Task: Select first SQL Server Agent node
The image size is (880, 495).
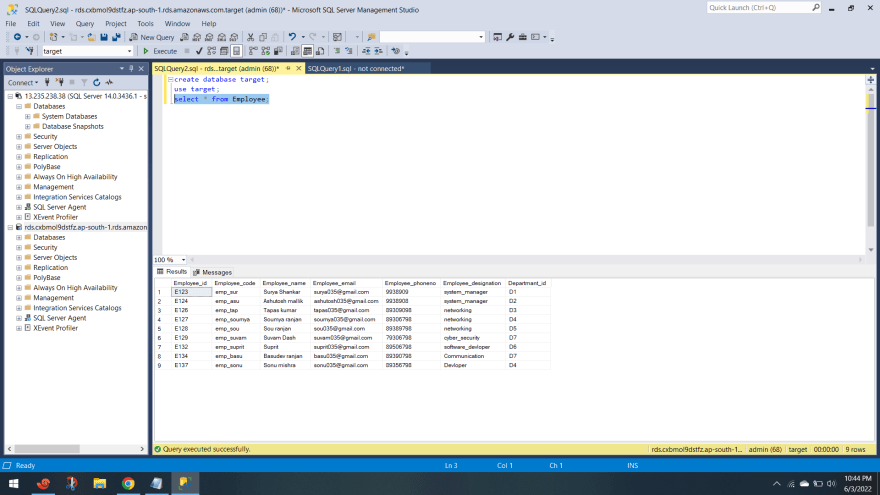Action: 59,207
